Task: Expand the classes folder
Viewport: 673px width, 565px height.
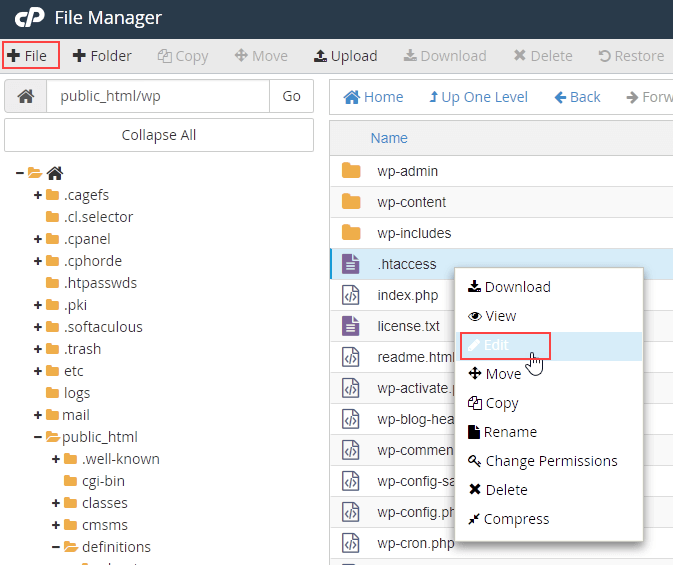Action: click(56, 503)
